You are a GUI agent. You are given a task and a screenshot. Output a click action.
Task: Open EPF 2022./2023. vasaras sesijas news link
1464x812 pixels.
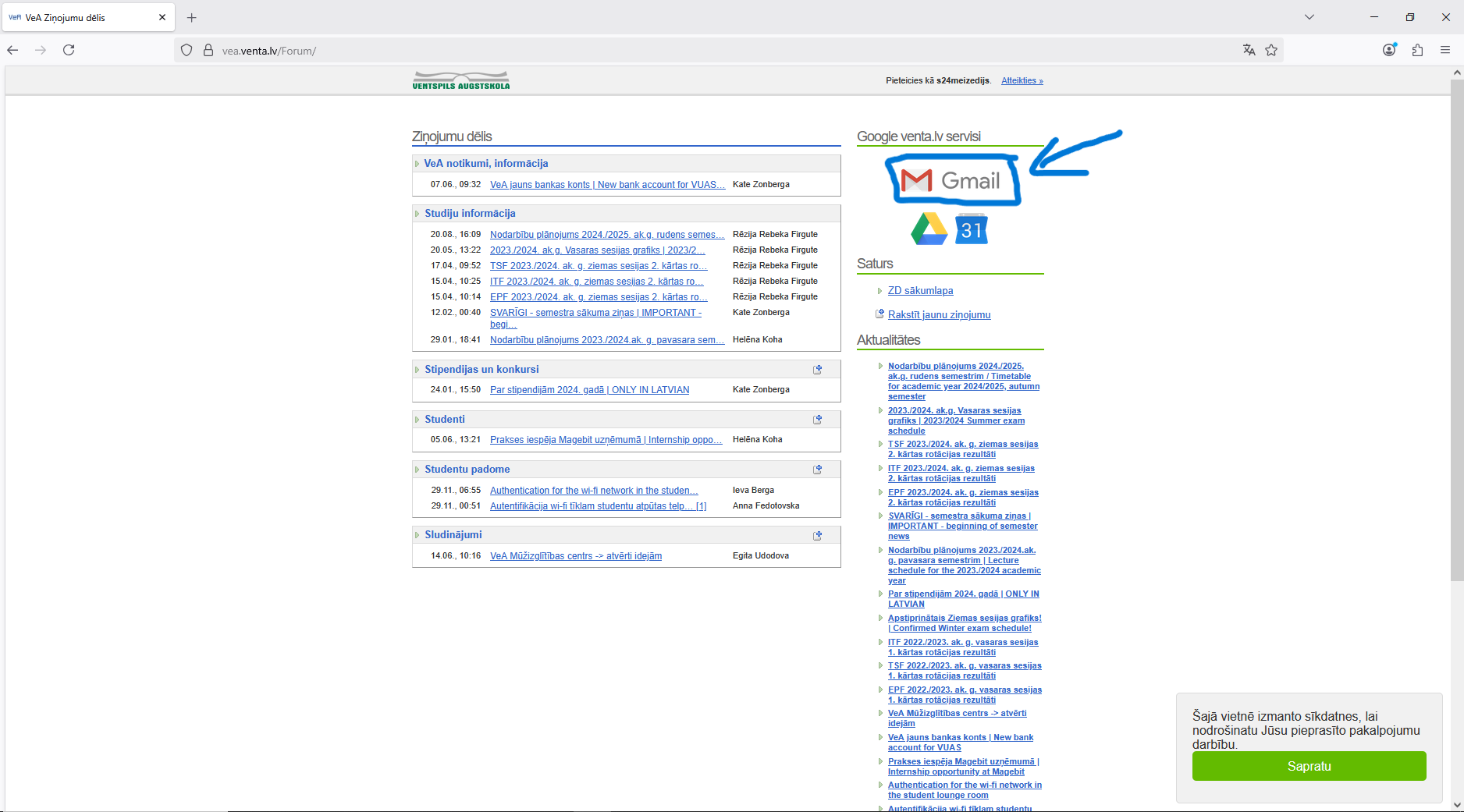point(965,695)
